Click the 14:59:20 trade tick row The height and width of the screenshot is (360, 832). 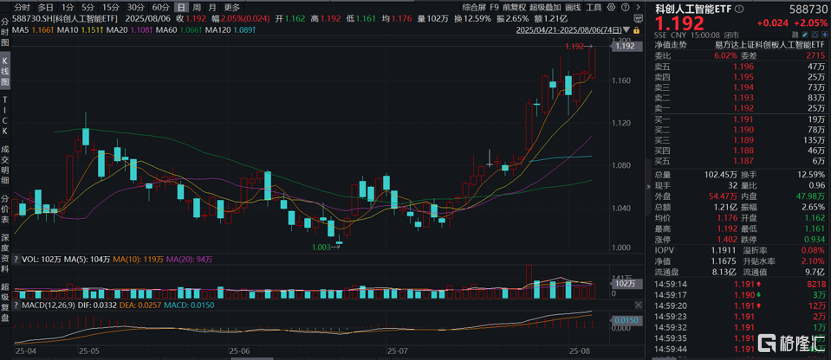[740, 306]
